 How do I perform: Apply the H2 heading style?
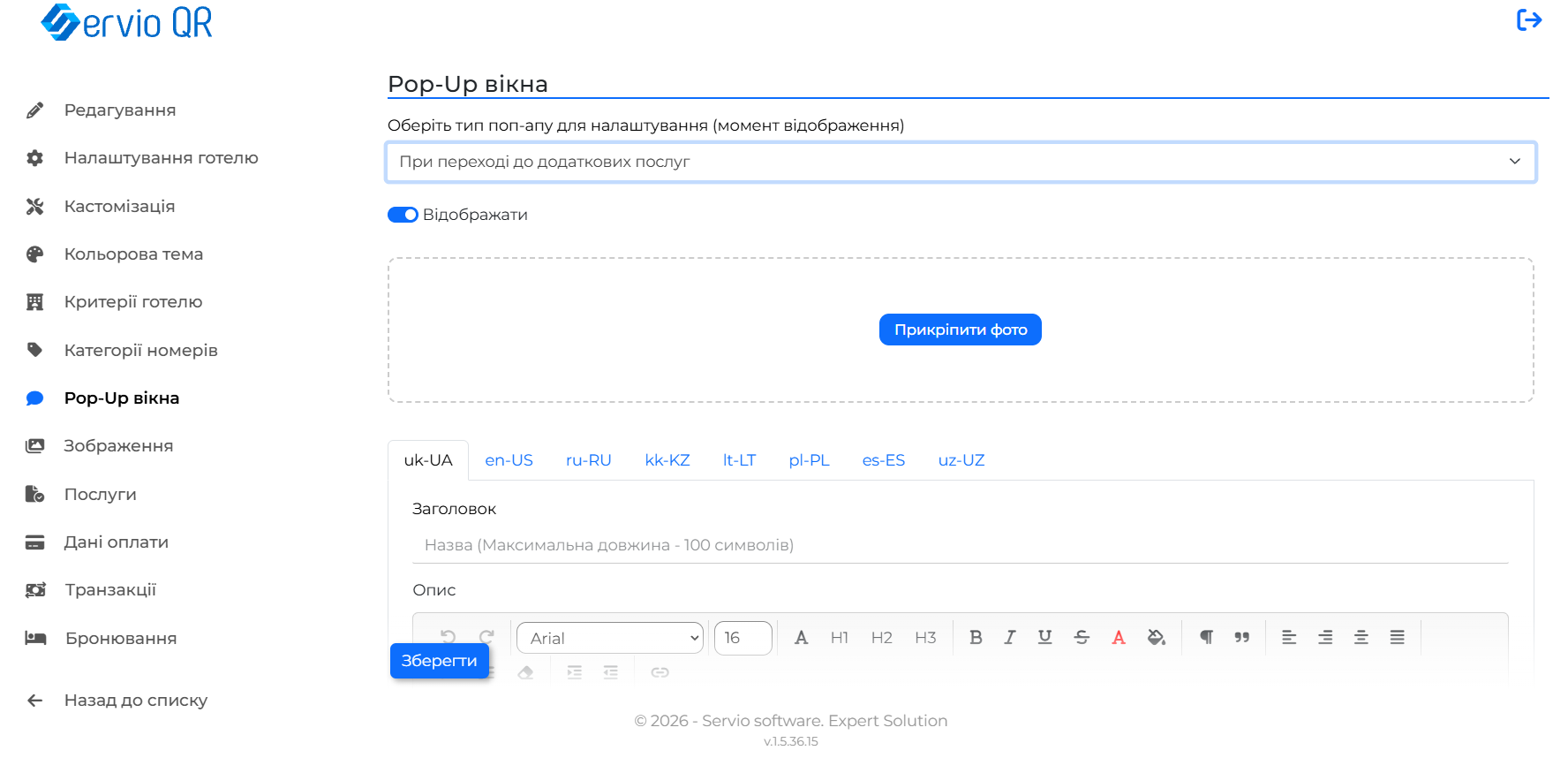click(x=881, y=637)
